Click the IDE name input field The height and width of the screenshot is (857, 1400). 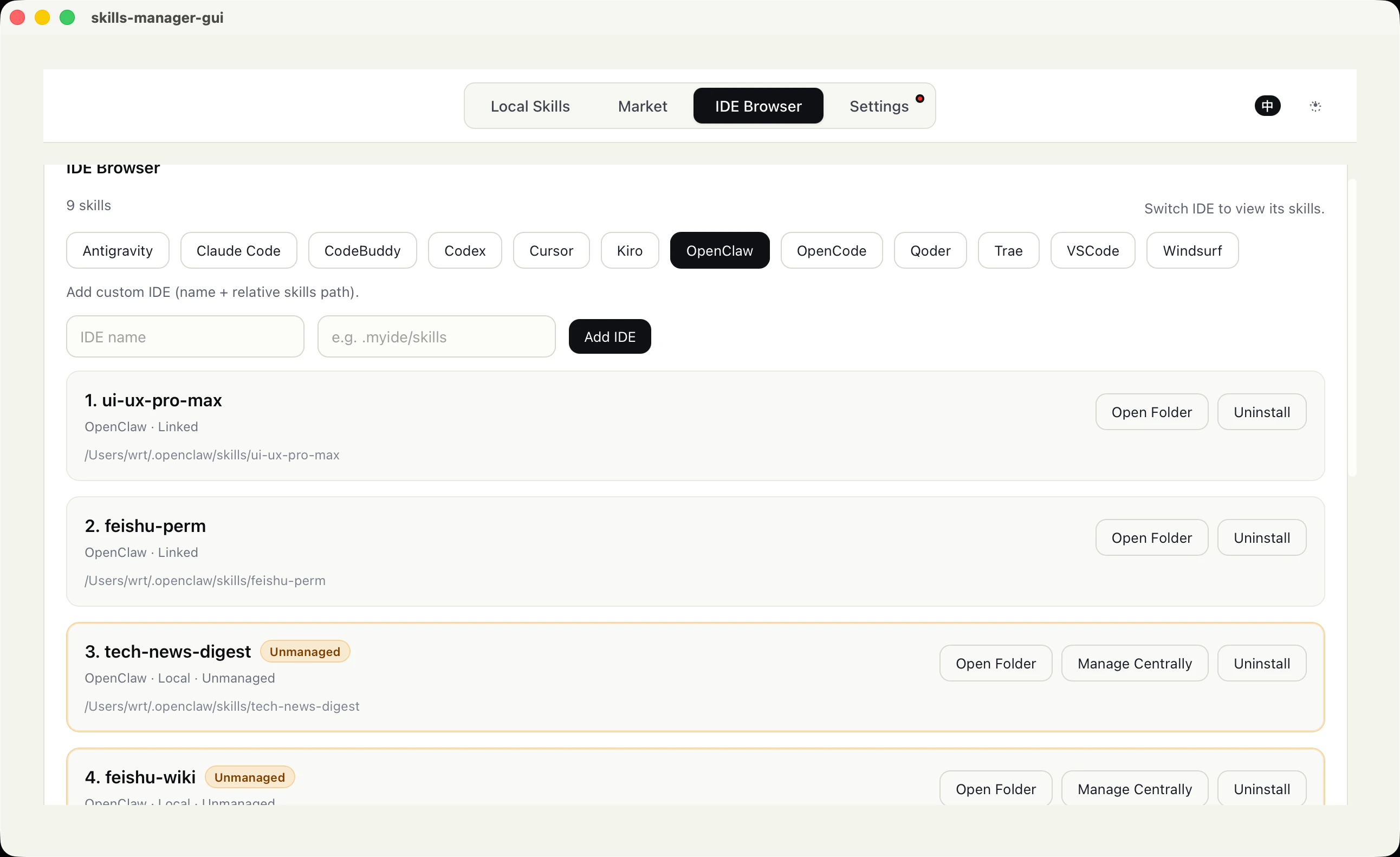(185, 337)
